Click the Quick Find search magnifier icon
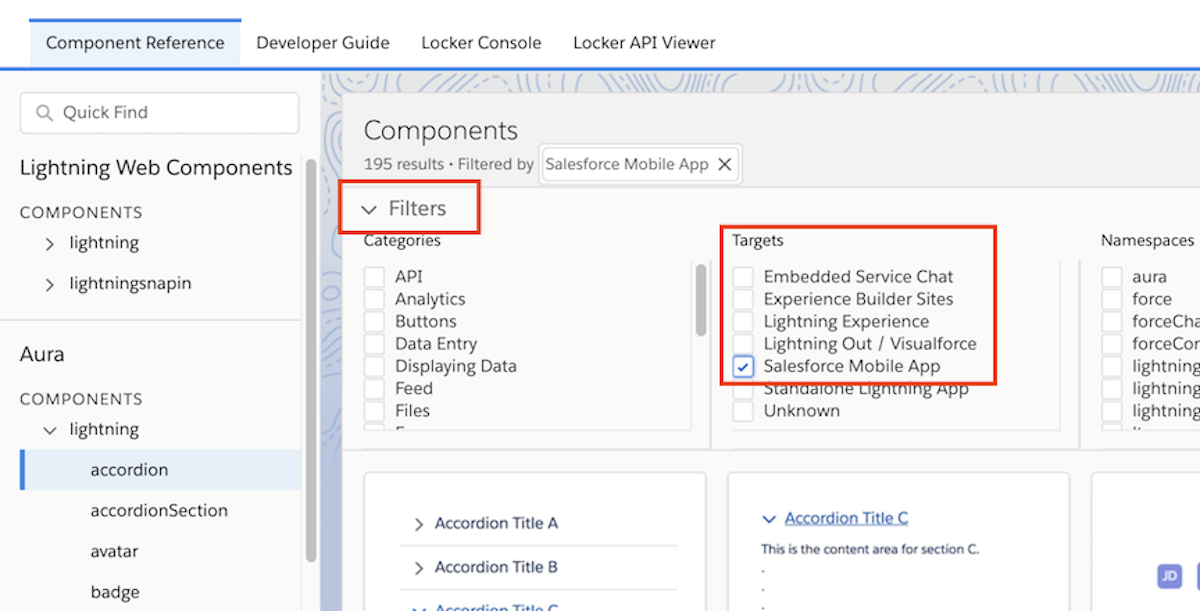The width and height of the screenshot is (1200, 611). [44, 113]
